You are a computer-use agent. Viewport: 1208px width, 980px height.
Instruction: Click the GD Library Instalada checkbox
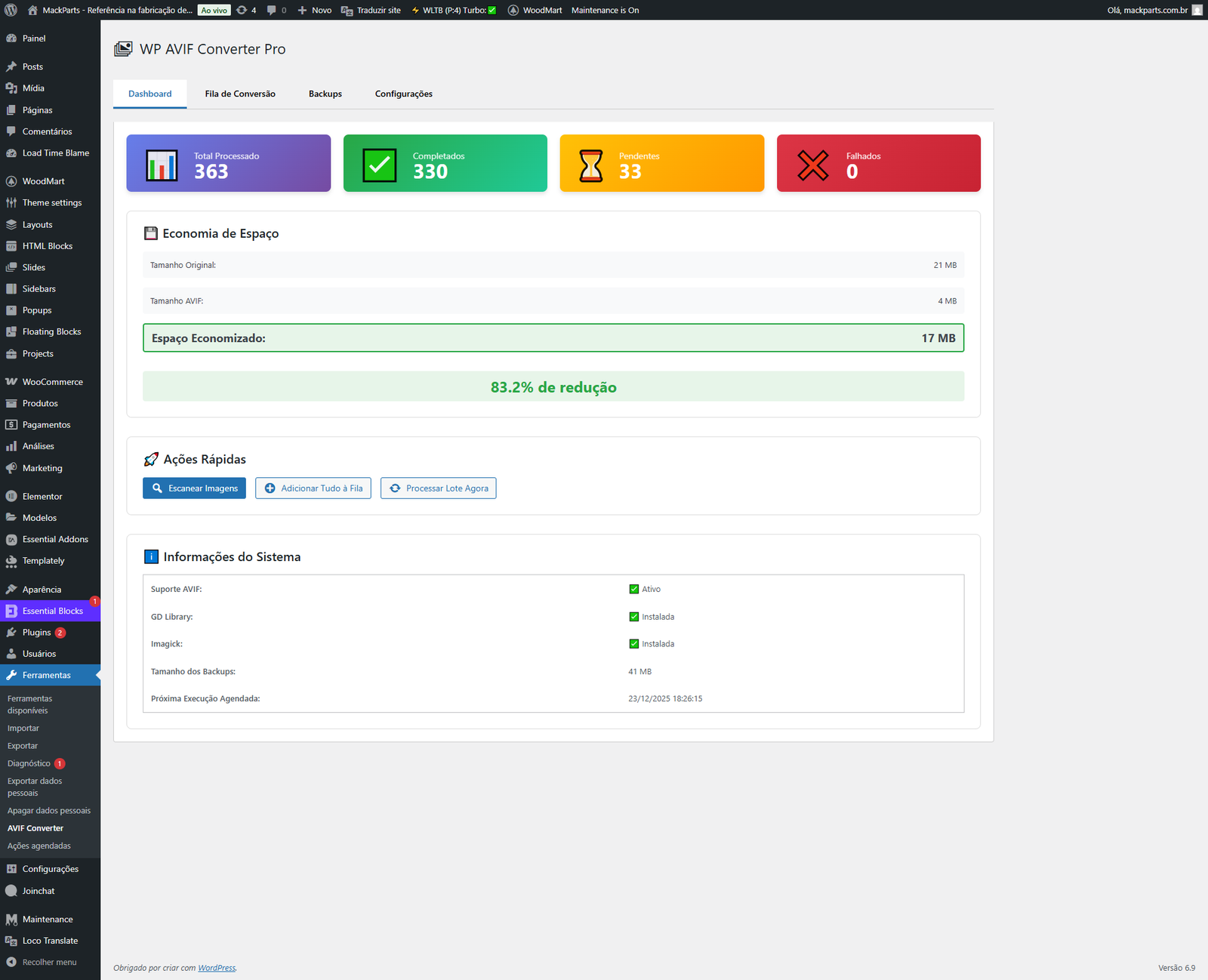(x=633, y=617)
